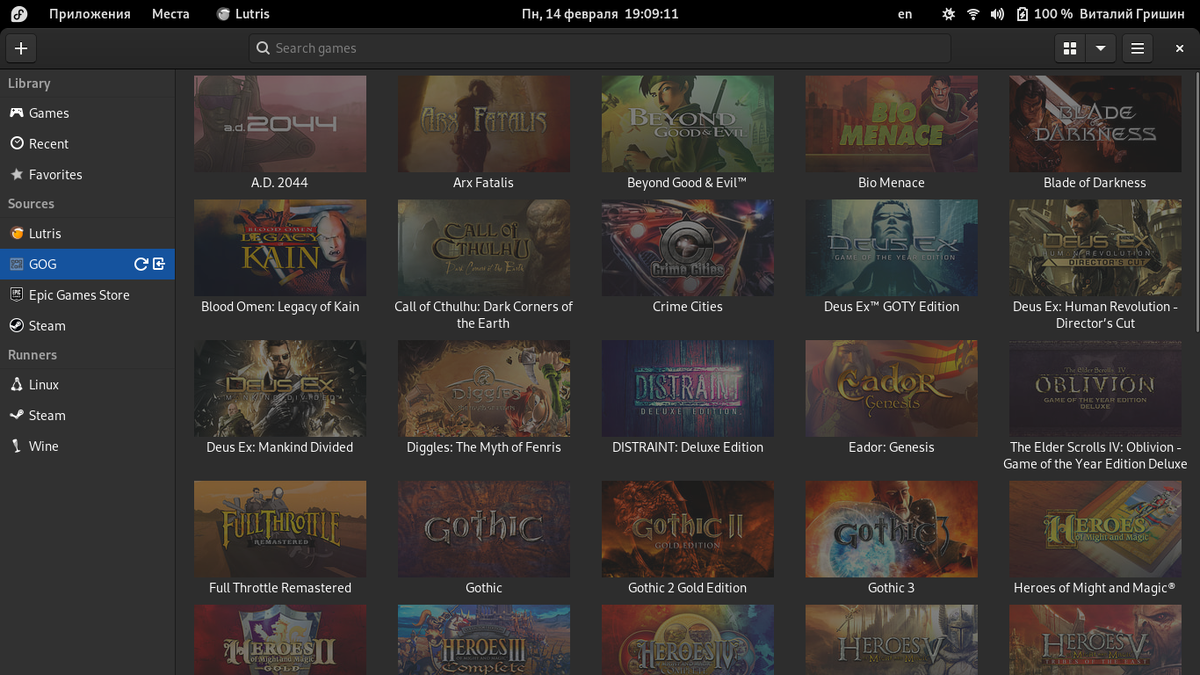The width and height of the screenshot is (1200, 675).
Task: Select the Epic Games Store source
Action: point(87,295)
